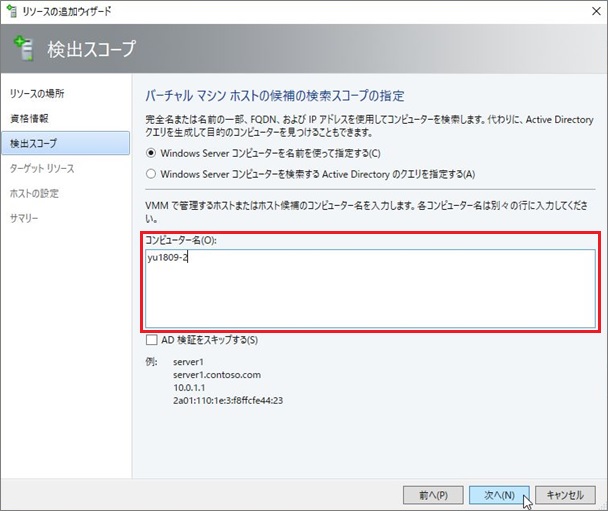Screen dimensions: 608x511
Task: Select the 検出スコープ step in the sidebar
Action: click(x=32, y=143)
